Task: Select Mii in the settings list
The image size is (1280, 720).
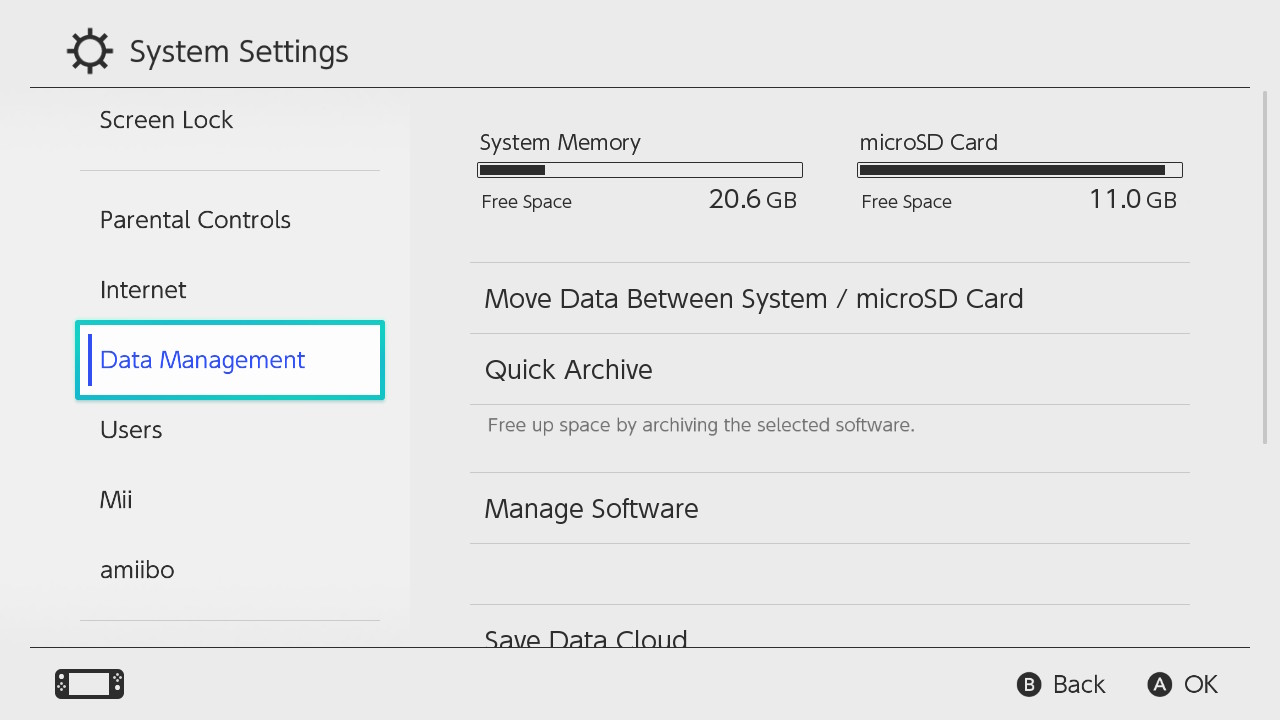Action: tap(116, 500)
